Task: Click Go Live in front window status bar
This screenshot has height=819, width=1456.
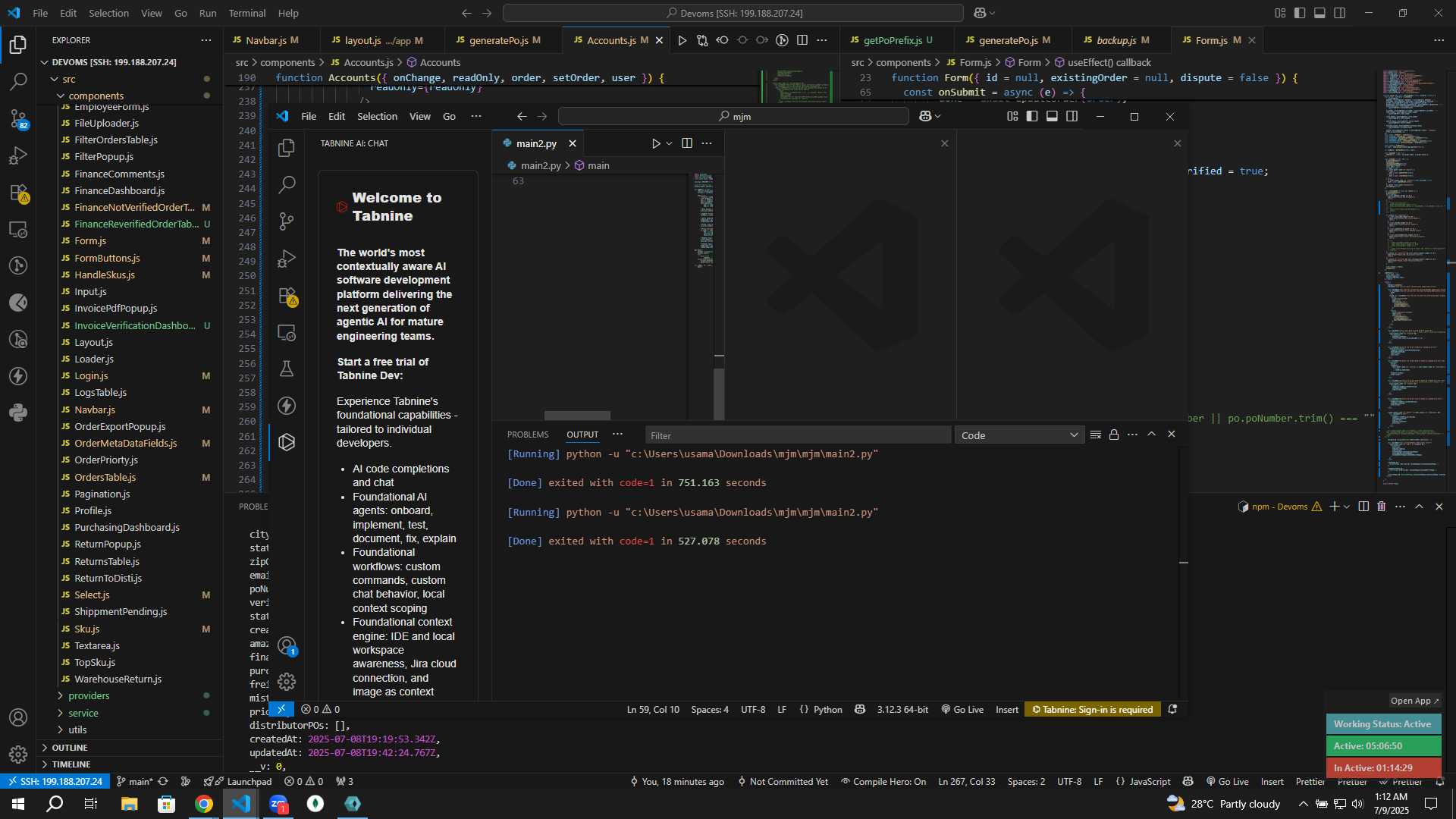Action: click(x=962, y=710)
